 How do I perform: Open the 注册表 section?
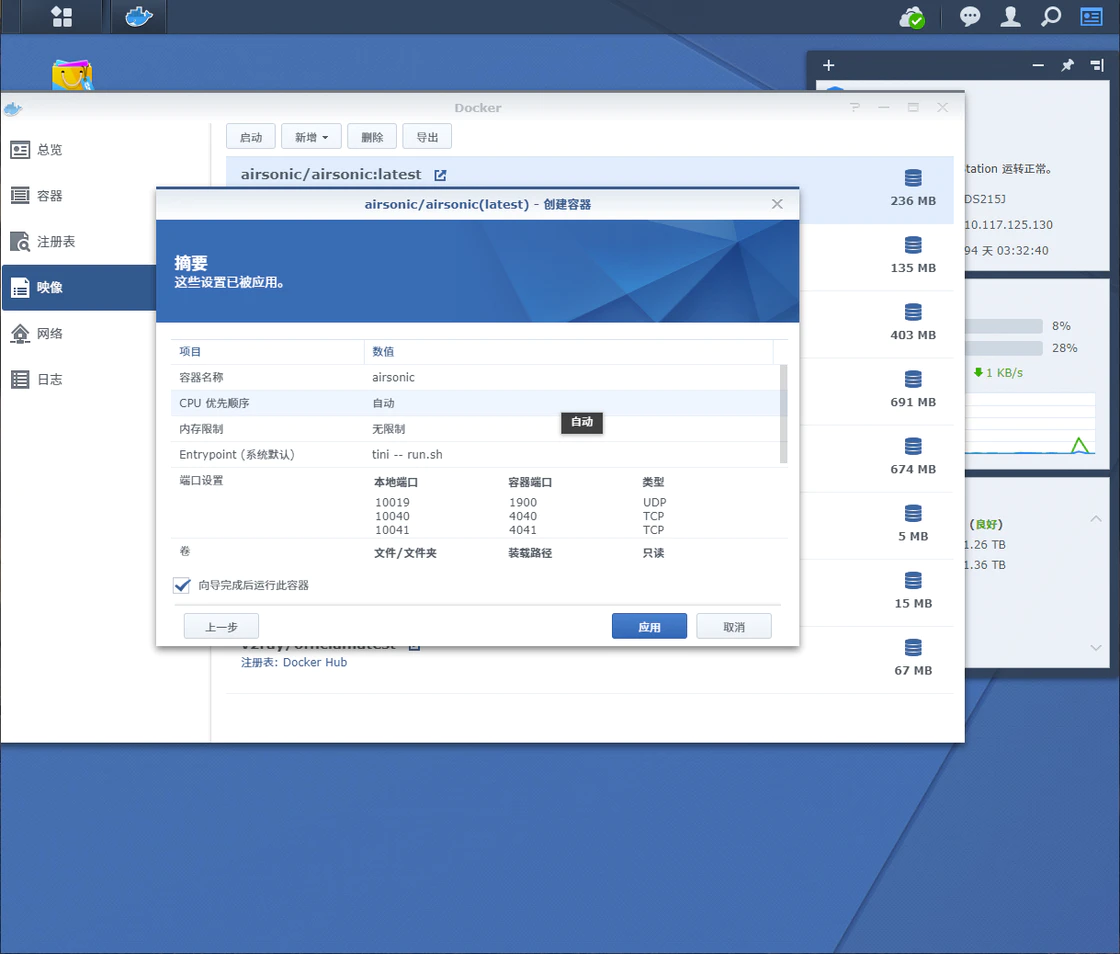[56, 242]
